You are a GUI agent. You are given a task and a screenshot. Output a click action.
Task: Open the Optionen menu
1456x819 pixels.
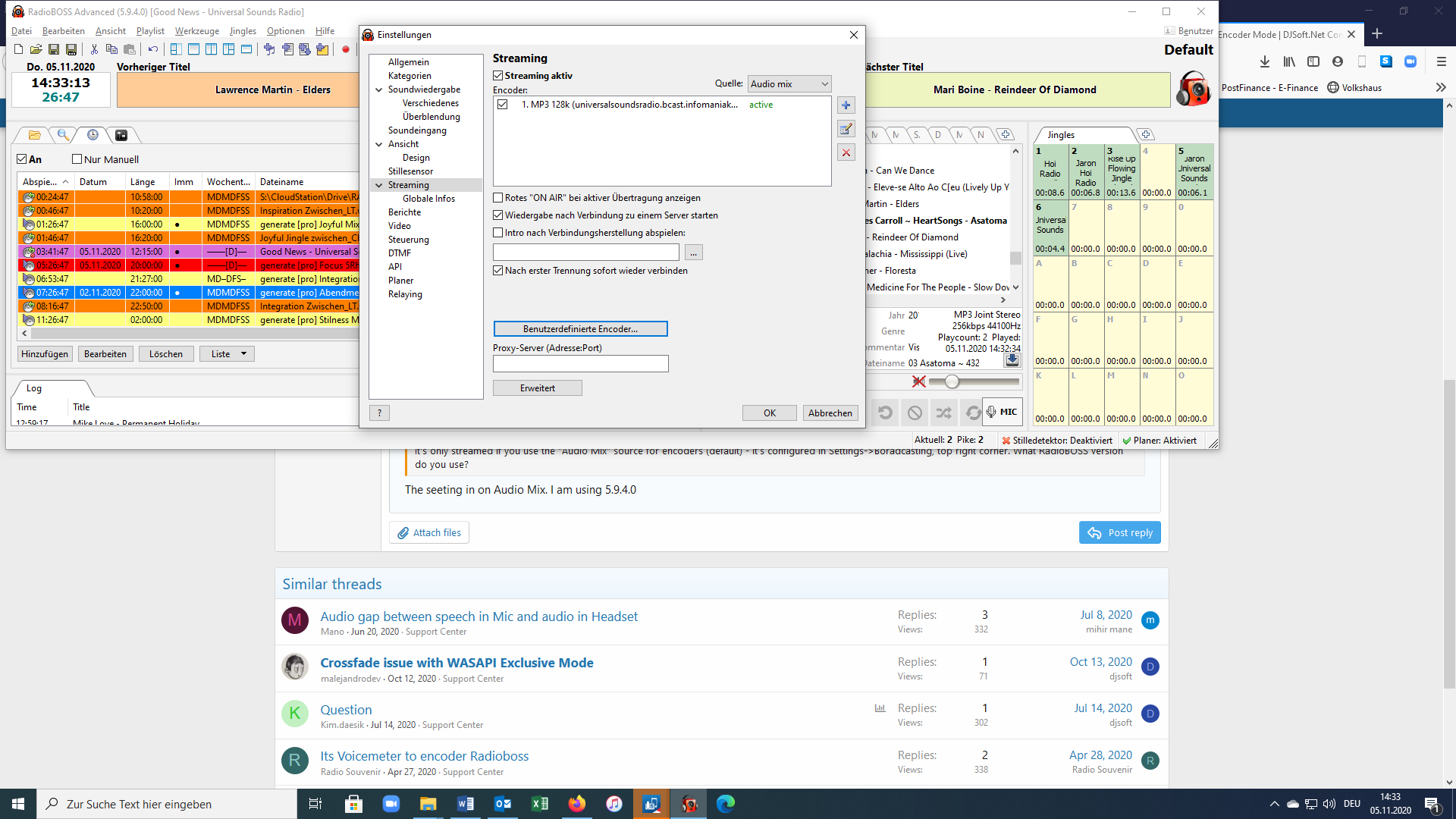(286, 31)
